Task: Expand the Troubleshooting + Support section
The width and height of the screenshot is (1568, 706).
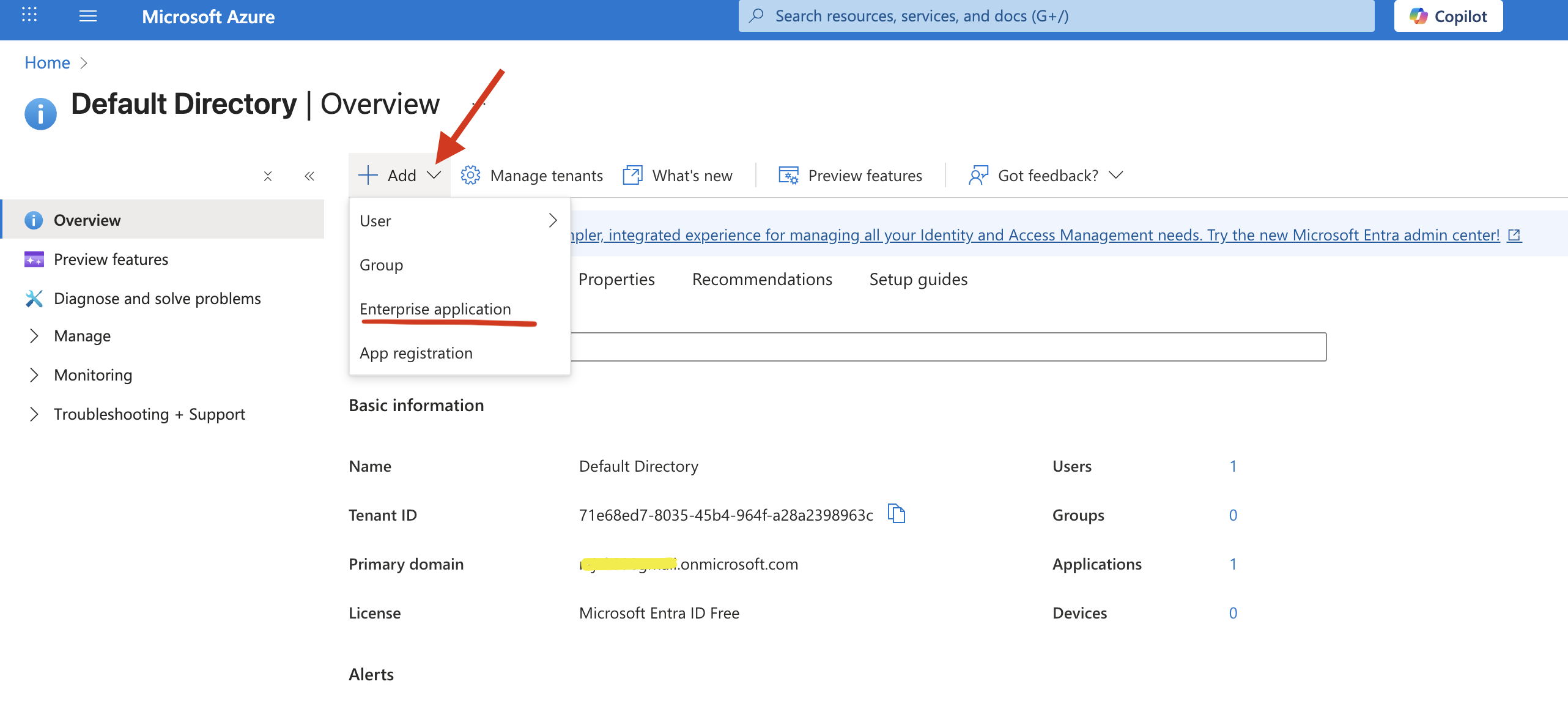Action: pyautogui.click(x=34, y=414)
